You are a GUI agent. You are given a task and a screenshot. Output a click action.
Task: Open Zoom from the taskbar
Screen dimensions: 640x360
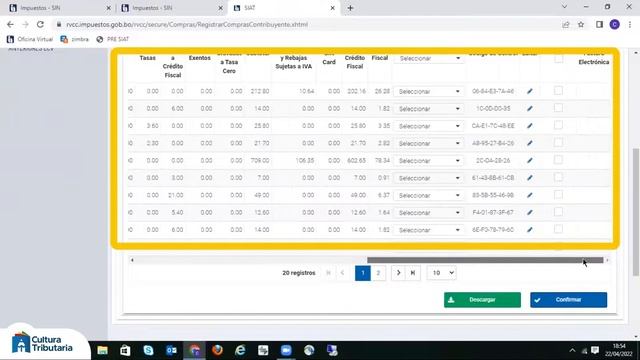tap(286, 350)
